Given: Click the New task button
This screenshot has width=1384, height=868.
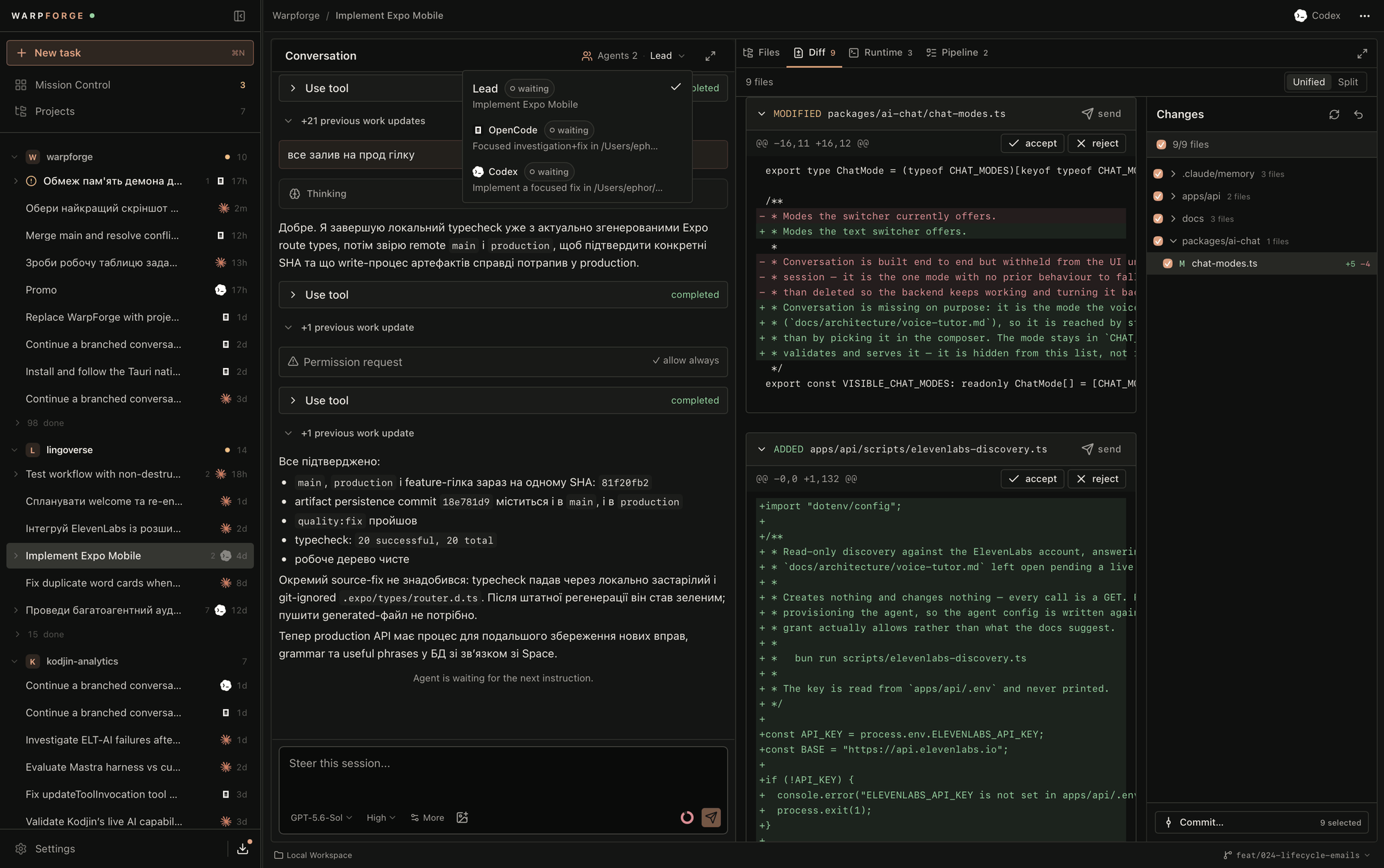Looking at the screenshot, I should 130,53.
